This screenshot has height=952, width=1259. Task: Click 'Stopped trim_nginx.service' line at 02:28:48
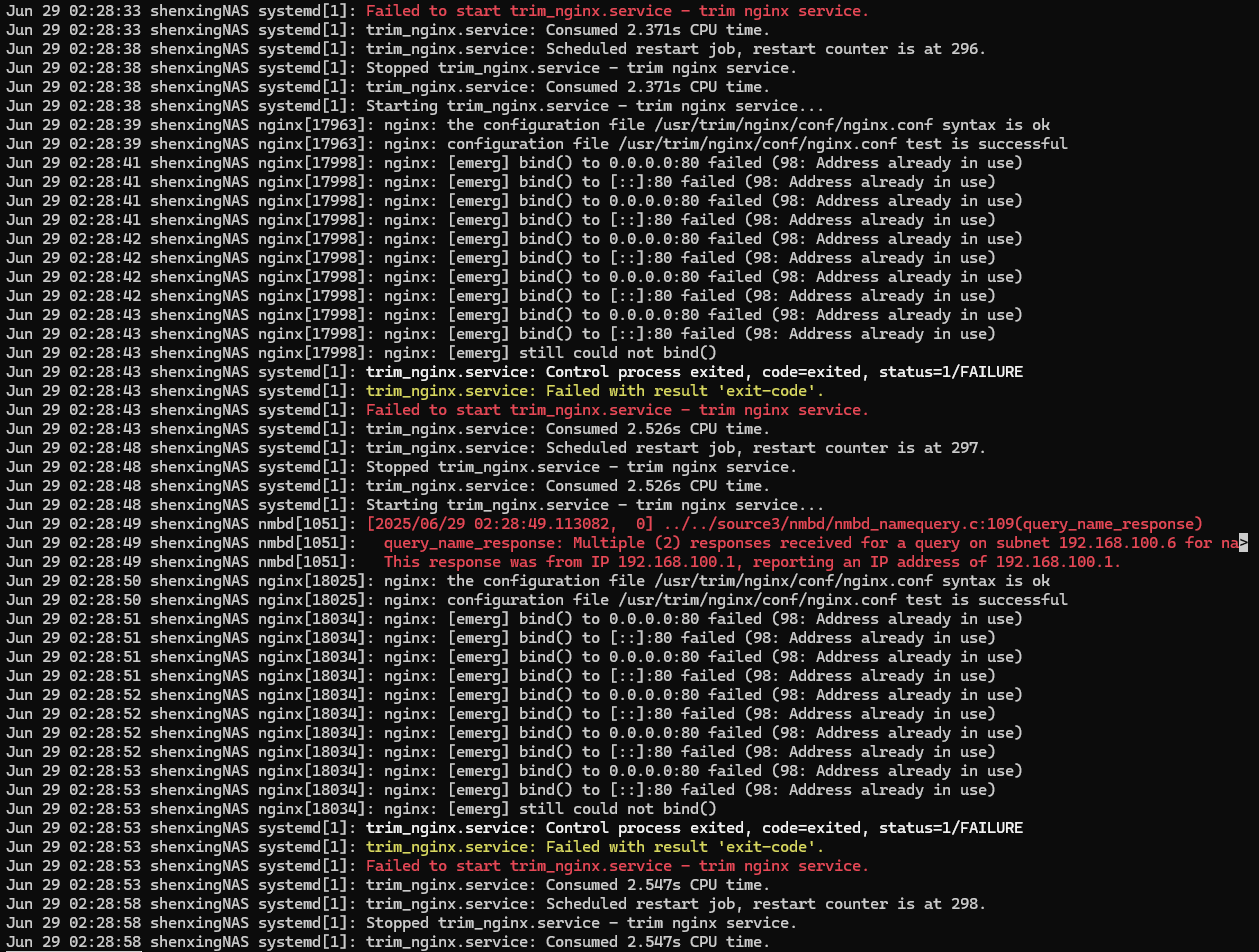pos(402,467)
